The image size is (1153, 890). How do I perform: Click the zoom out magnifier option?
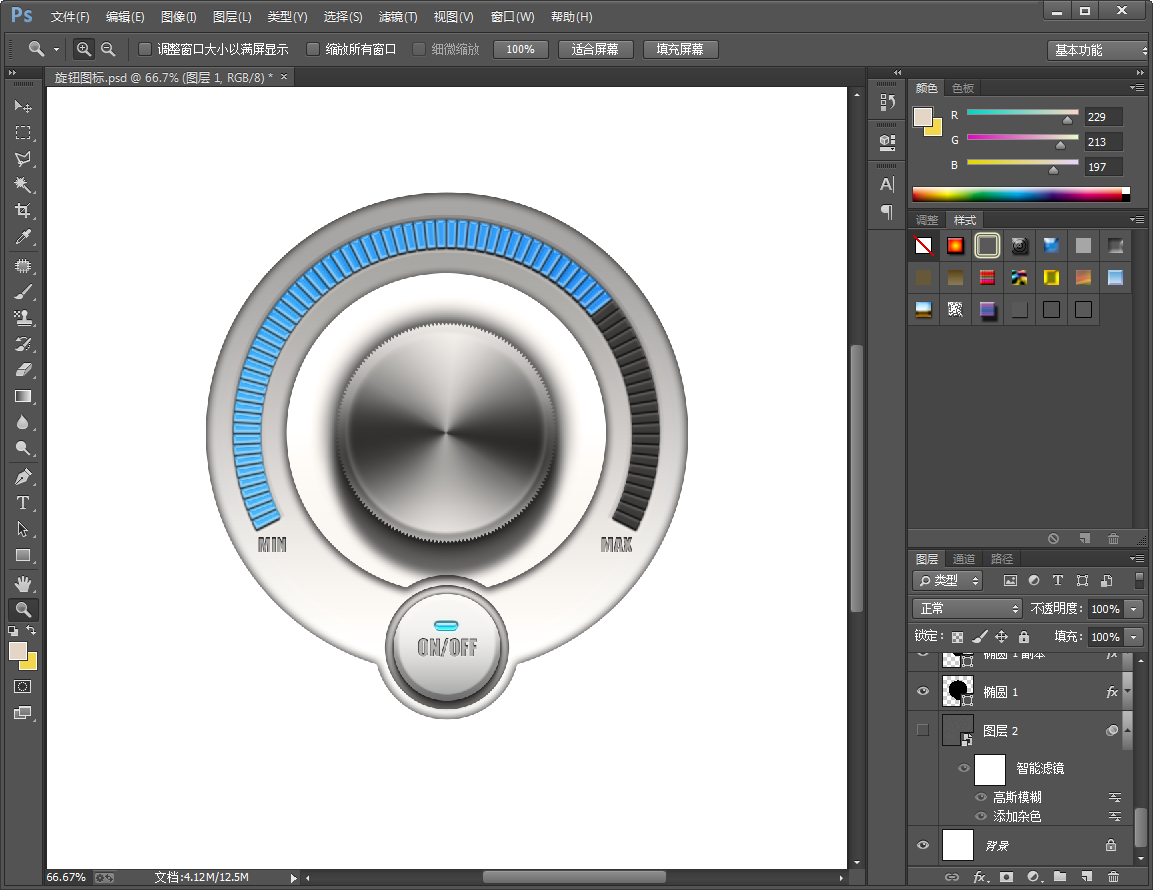click(x=108, y=49)
